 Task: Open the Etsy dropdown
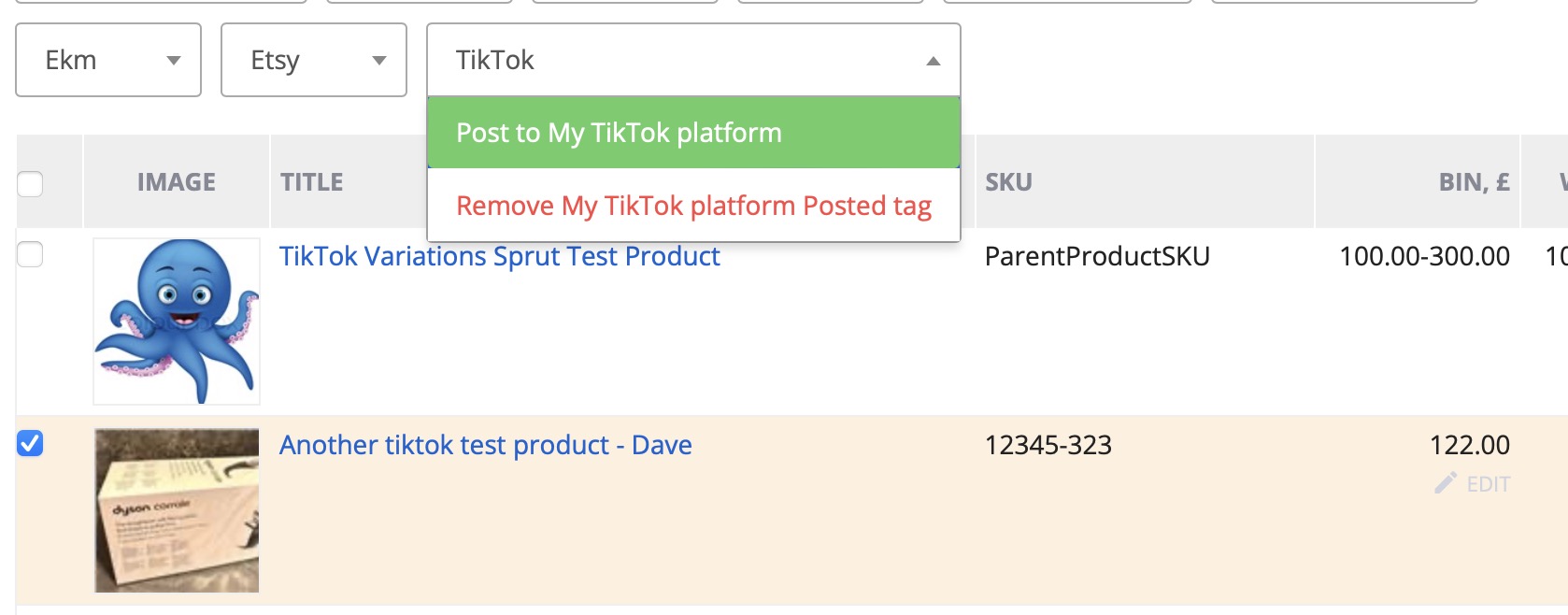[314, 60]
